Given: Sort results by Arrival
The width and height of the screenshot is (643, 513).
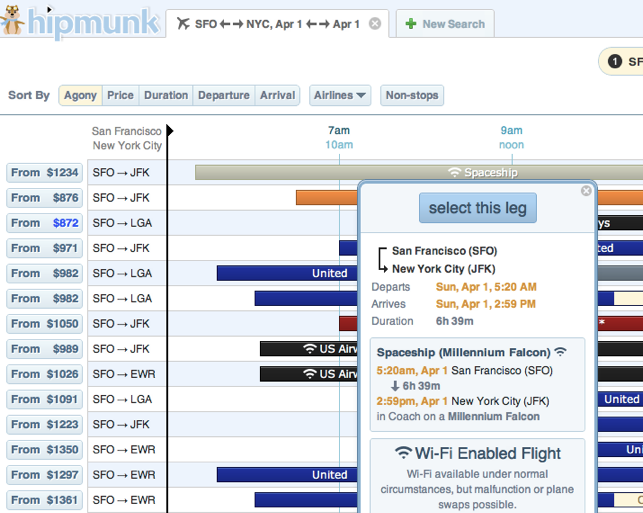Looking at the screenshot, I should [277, 95].
